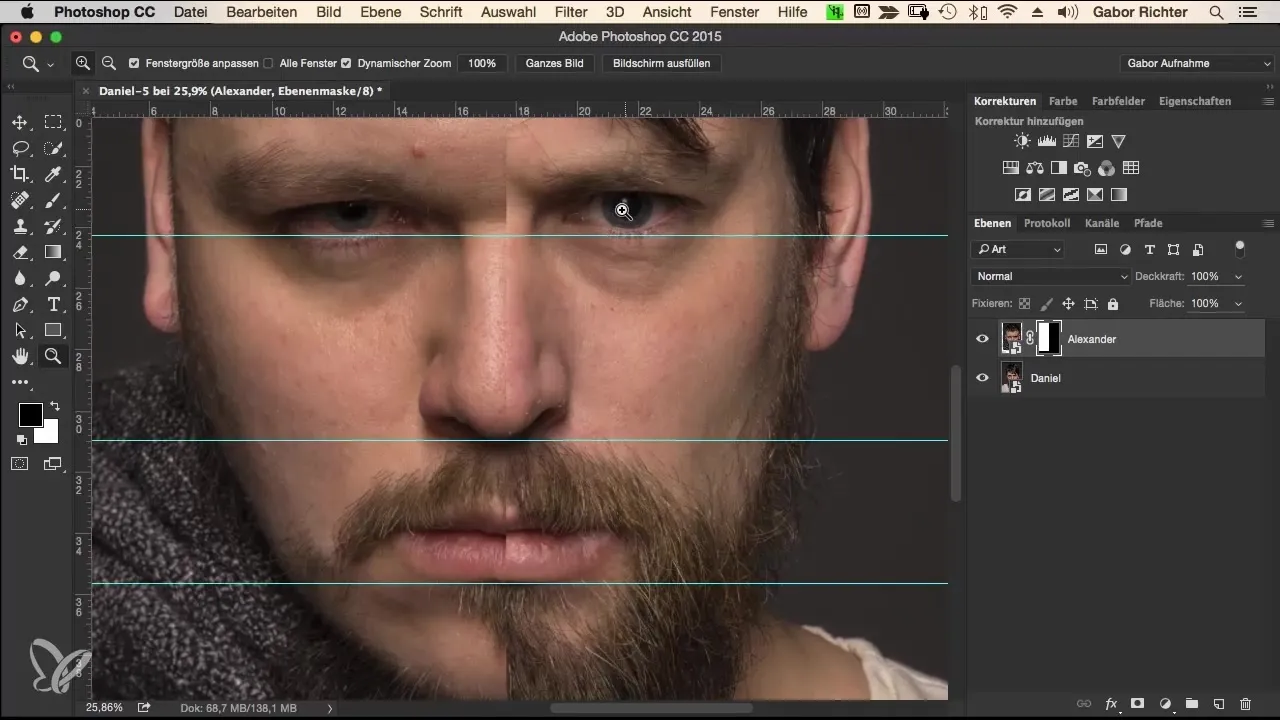This screenshot has width=1280, height=720.
Task: Select the Crop tool
Action: pyautogui.click(x=19, y=174)
